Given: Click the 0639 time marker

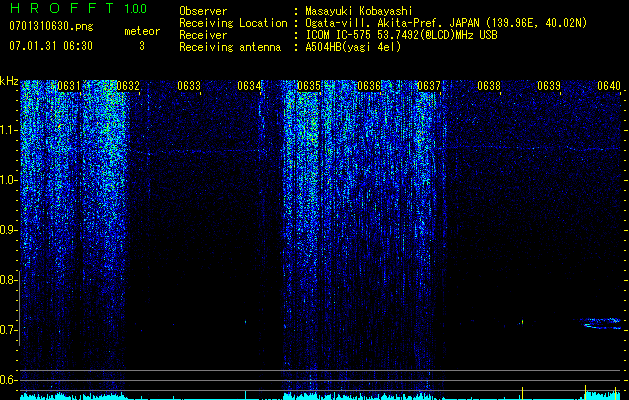Looking at the screenshot, I should pyautogui.click(x=549, y=86).
